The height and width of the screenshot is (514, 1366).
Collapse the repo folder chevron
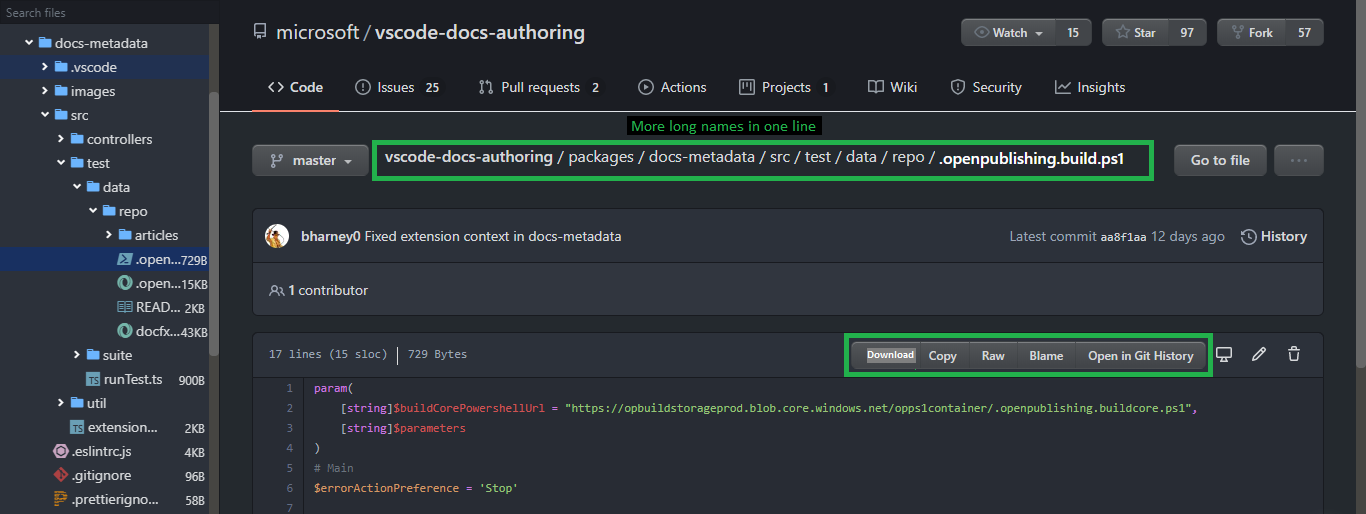tap(93, 211)
